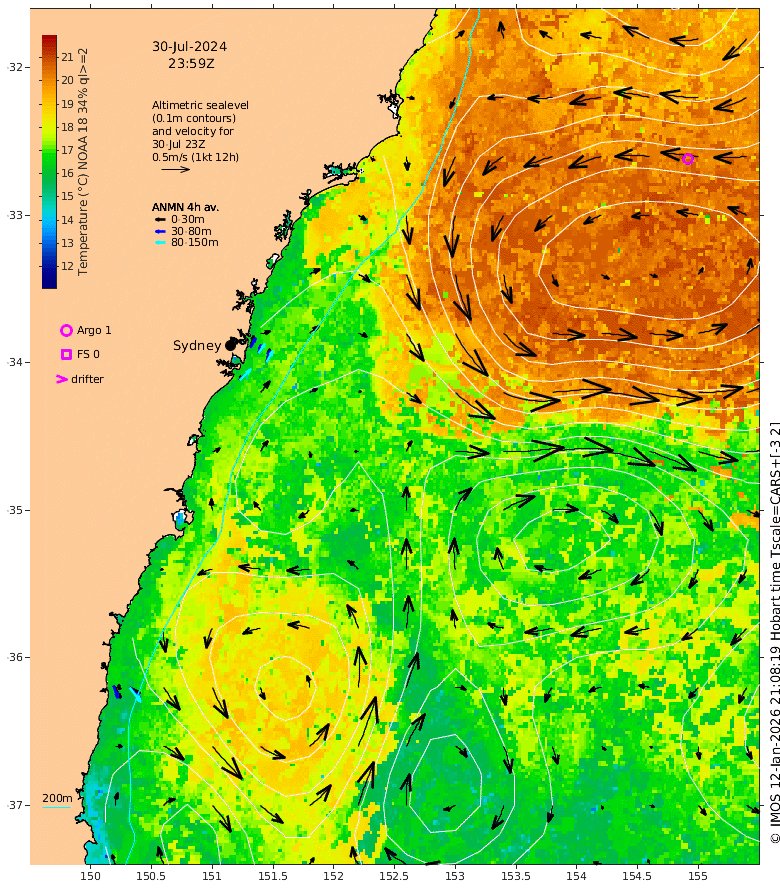Click the dark blue bottom of the temperature colorbar
This screenshot has width=780, height=890.
point(49,283)
